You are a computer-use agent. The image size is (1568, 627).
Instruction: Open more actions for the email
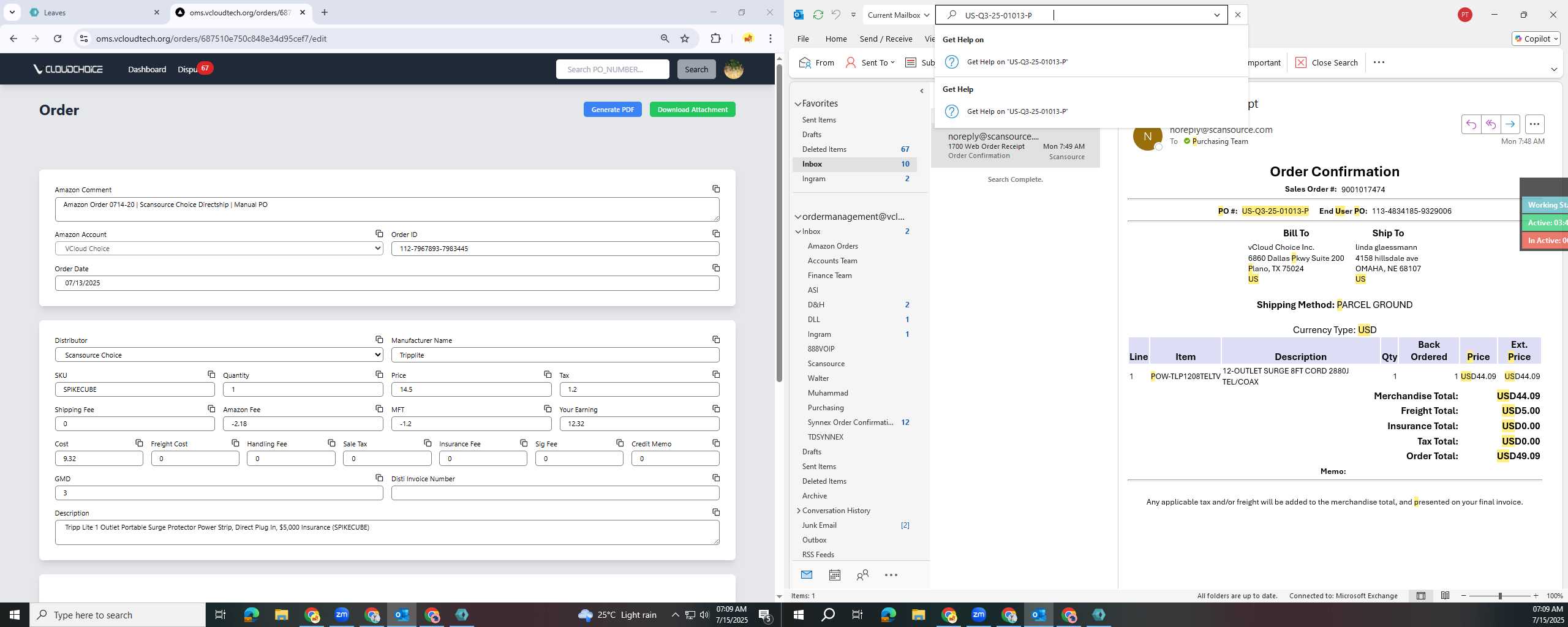pos(1534,124)
